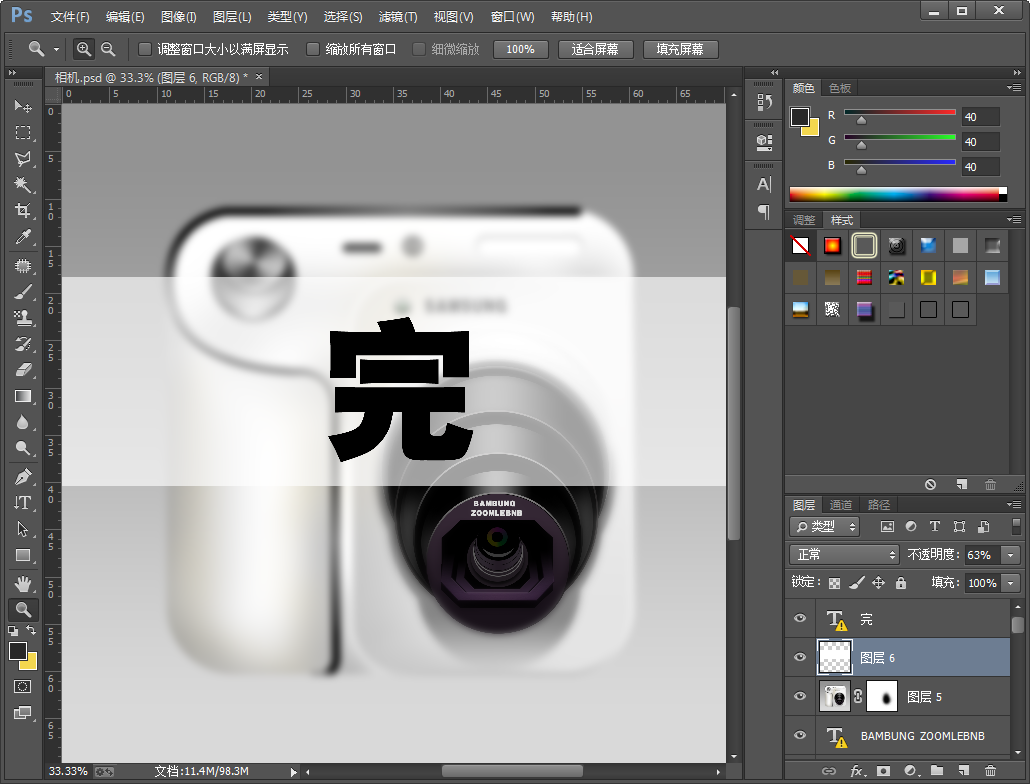This screenshot has width=1030, height=784.
Task: Select the History Brush tool
Action: tap(23, 344)
